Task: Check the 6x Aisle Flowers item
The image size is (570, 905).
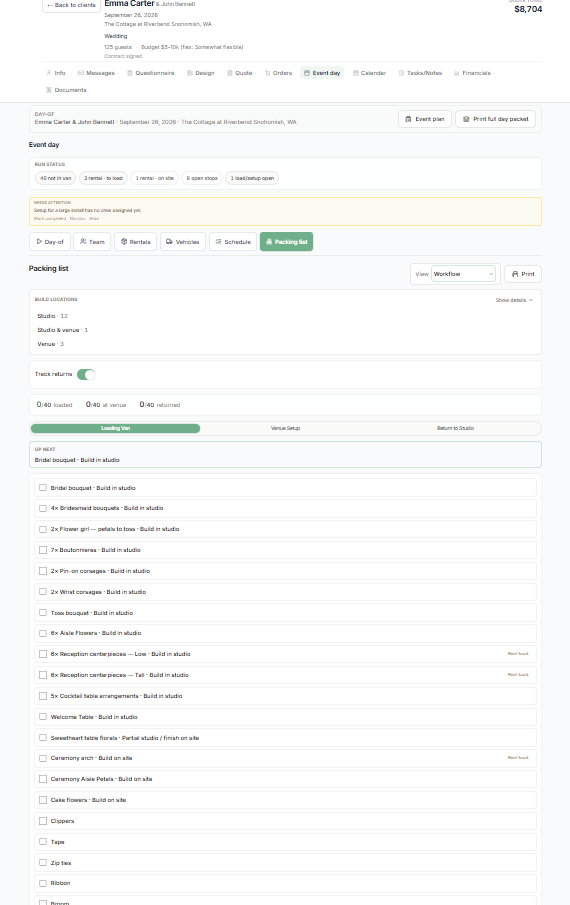Action: pyautogui.click(x=43, y=633)
